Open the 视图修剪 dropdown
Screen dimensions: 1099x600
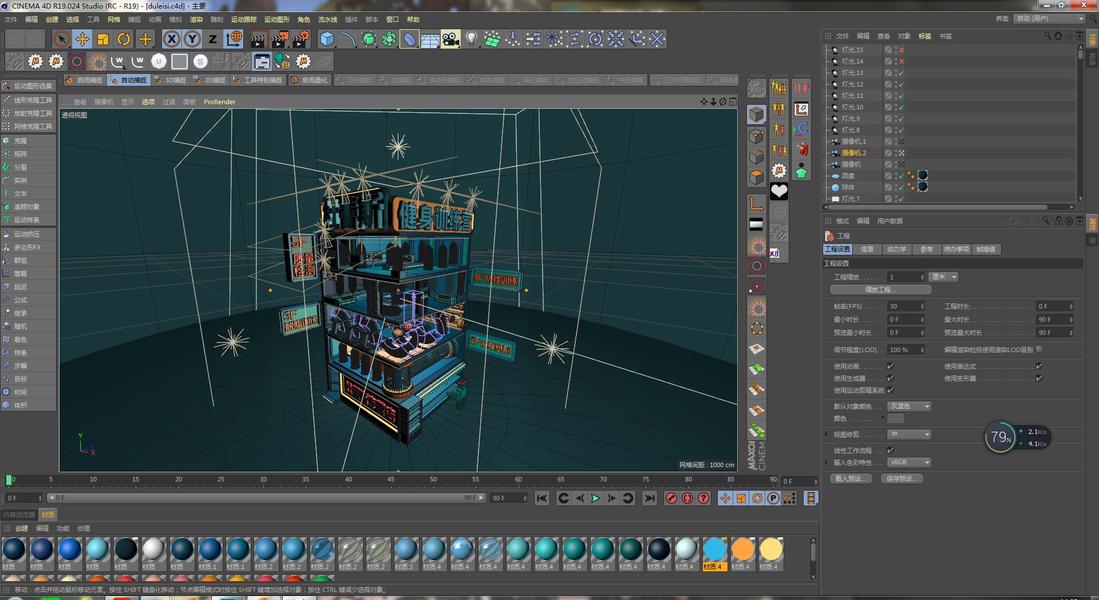pos(909,435)
